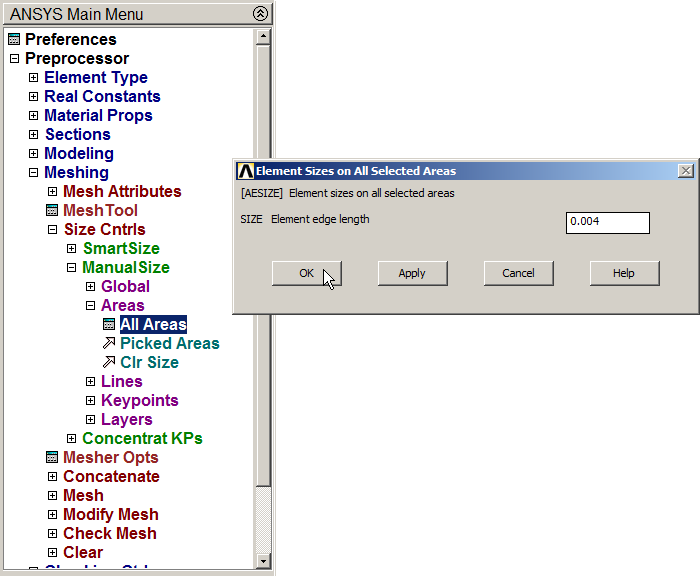
Task: Open the Material Props menu item
Action: point(98,116)
